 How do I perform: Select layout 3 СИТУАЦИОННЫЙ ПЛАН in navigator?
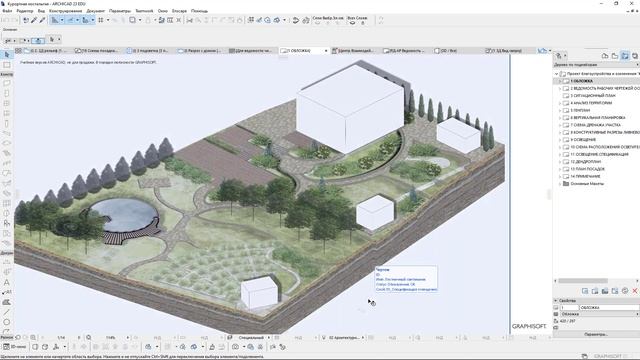pyautogui.click(x=593, y=96)
